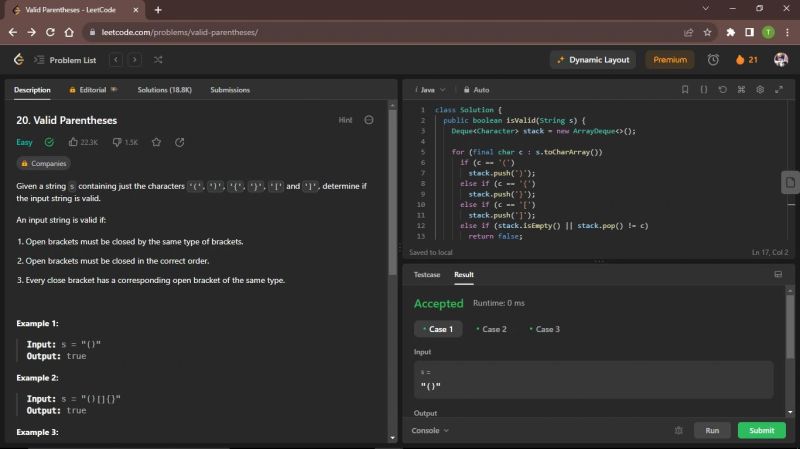Click the thumbs-down dislike icon

[x=117, y=143]
